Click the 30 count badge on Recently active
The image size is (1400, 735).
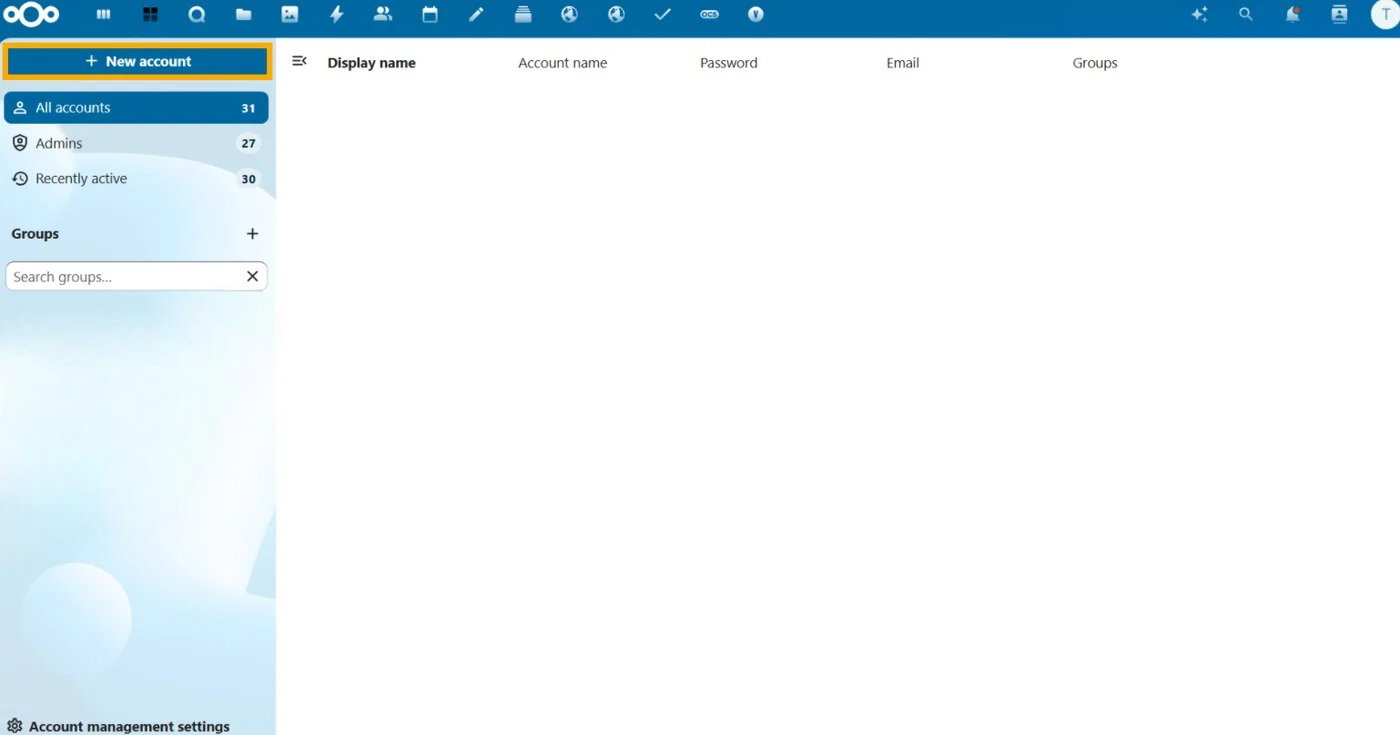248,179
